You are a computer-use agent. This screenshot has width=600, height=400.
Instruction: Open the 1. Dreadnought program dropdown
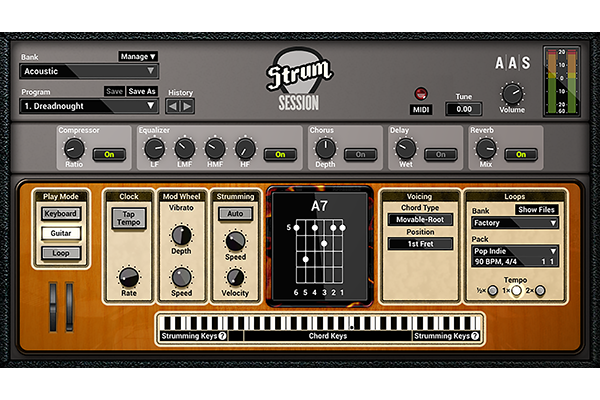pyautogui.click(x=89, y=106)
